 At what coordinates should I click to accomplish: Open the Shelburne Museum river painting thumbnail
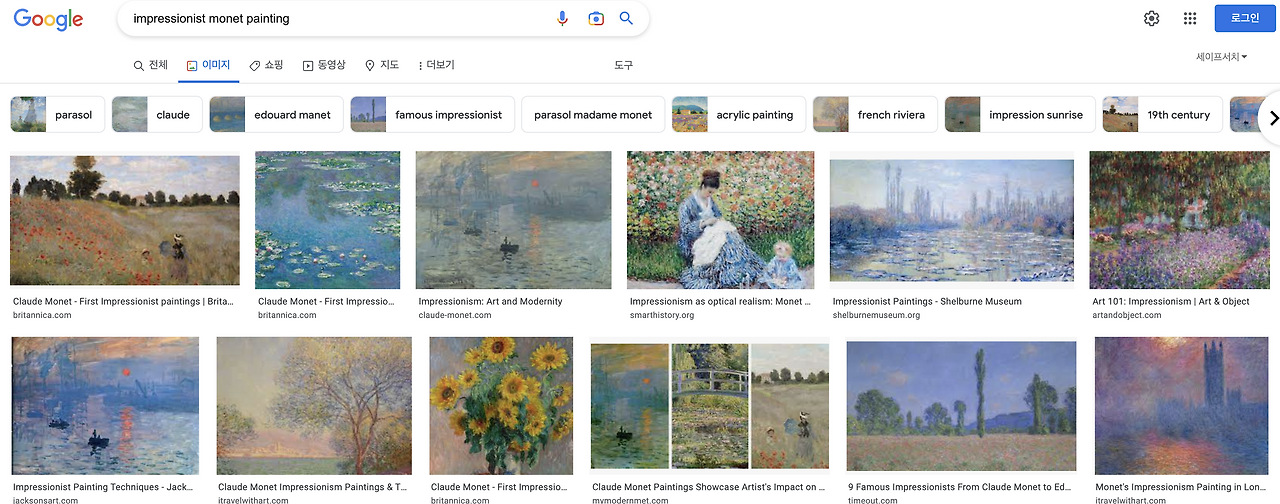[x=952, y=220]
